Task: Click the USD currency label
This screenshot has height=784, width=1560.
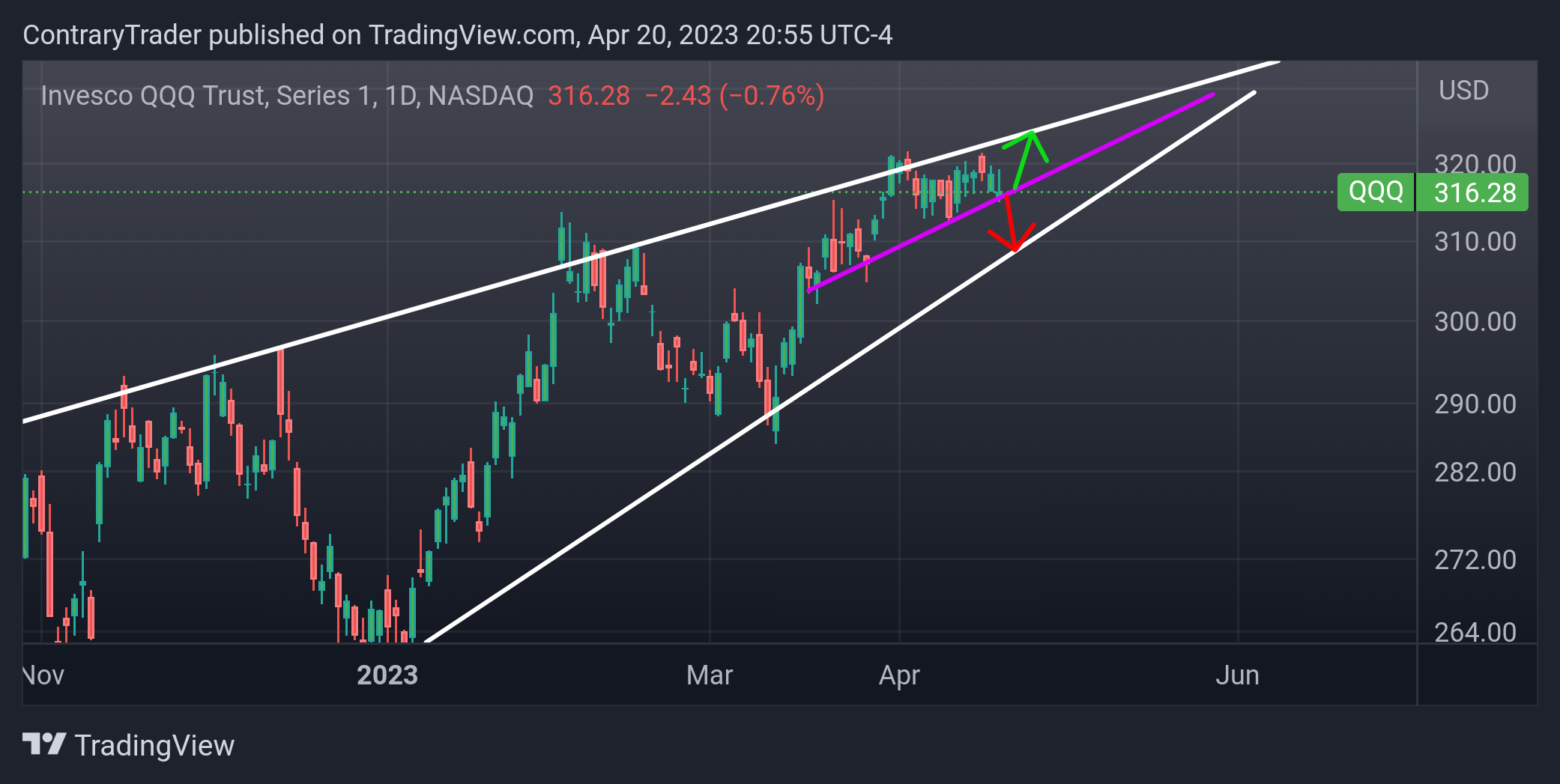Action: pyautogui.click(x=1463, y=91)
